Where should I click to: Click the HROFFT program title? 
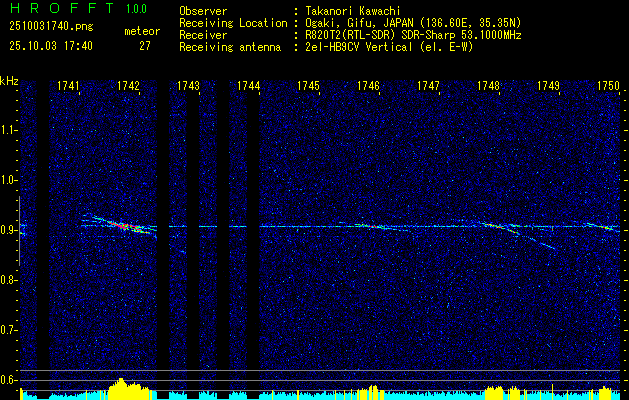point(62,8)
